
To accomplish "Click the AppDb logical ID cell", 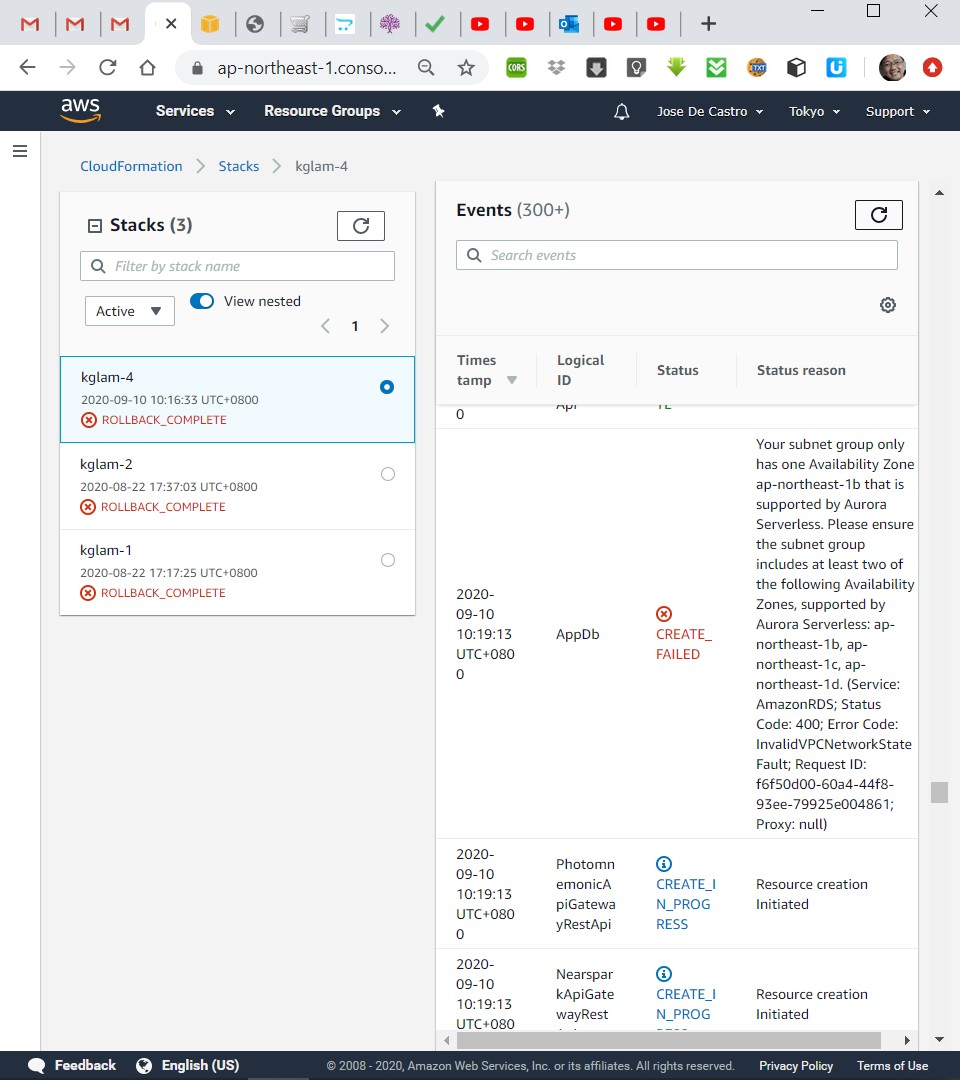I will point(578,634).
